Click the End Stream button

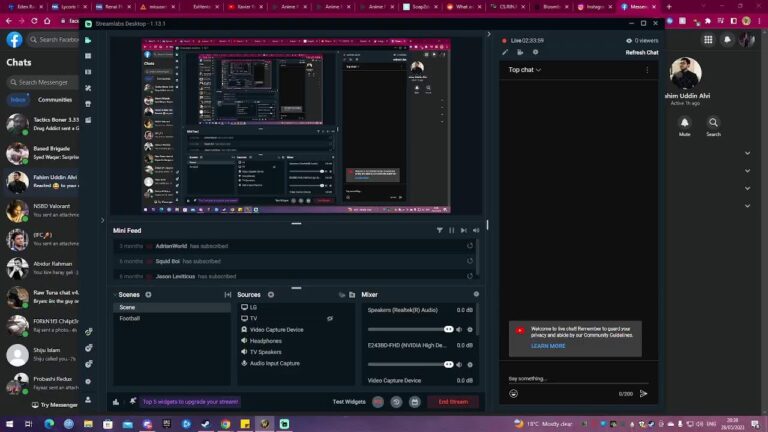[x=453, y=401]
